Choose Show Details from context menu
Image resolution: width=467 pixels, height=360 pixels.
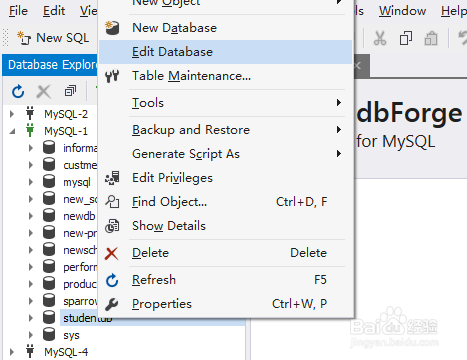pos(226,226)
